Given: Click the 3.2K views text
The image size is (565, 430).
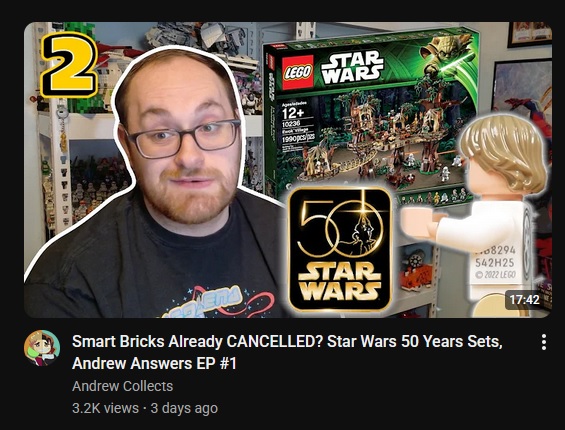Looking at the screenshot, I should coord(105,408).
